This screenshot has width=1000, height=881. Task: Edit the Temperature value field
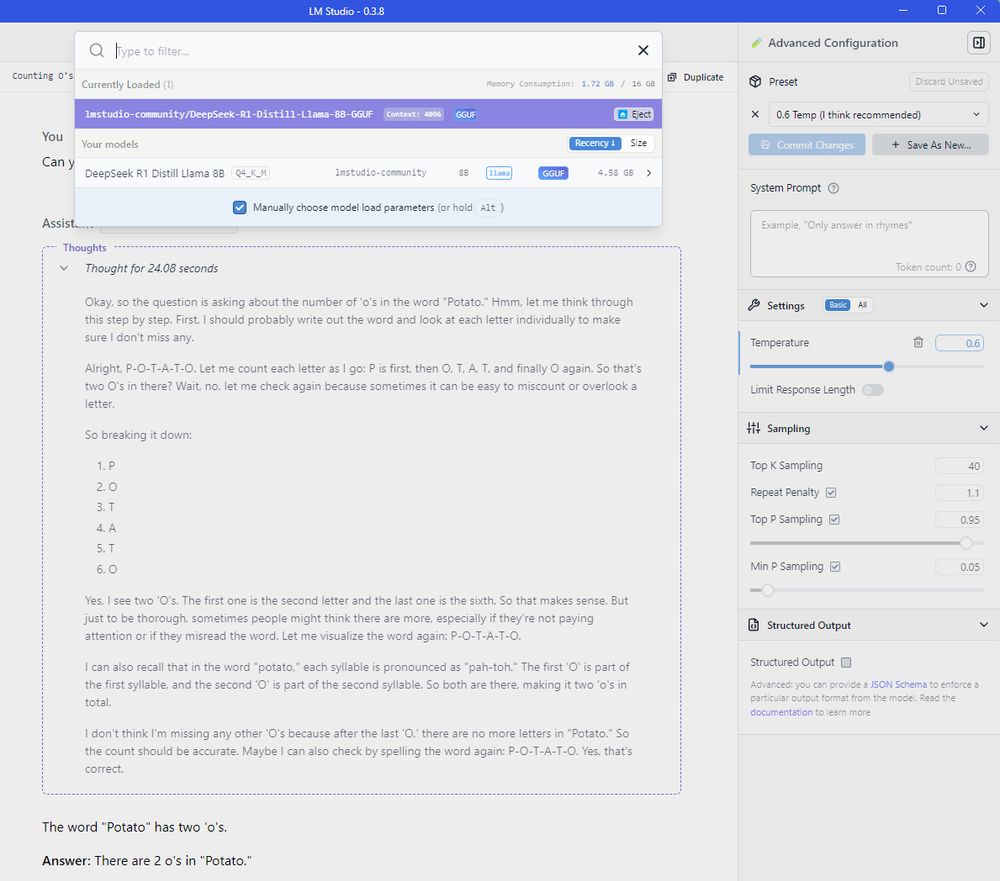tap(959, 343)
